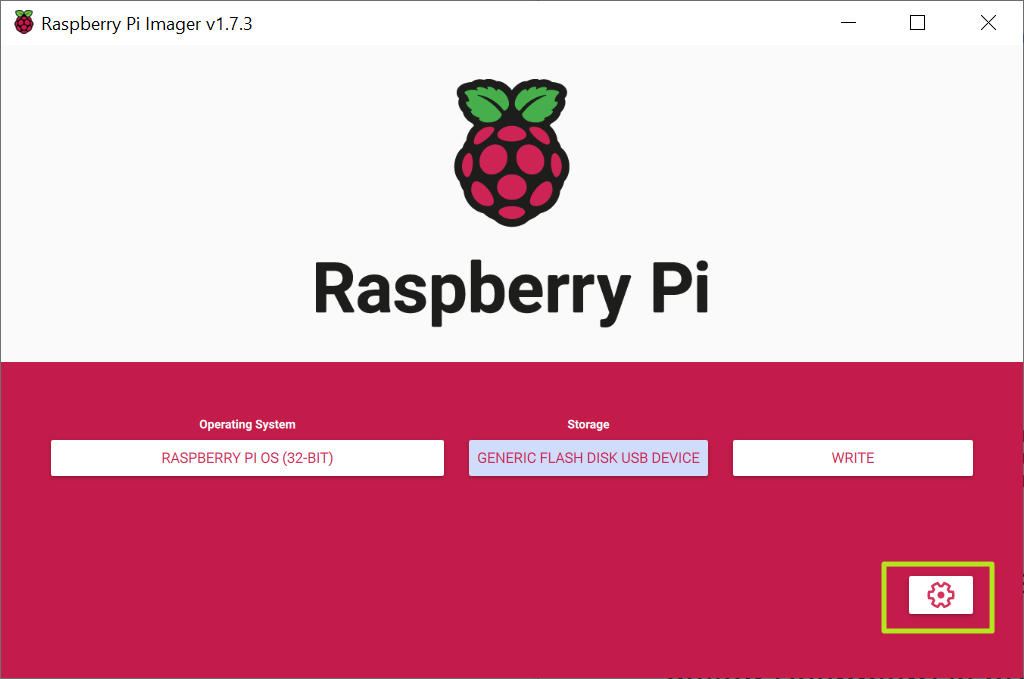1024x679 pixels.
Task: Minimize the Raspberry Pi Imager window
Action: (847, 22)
